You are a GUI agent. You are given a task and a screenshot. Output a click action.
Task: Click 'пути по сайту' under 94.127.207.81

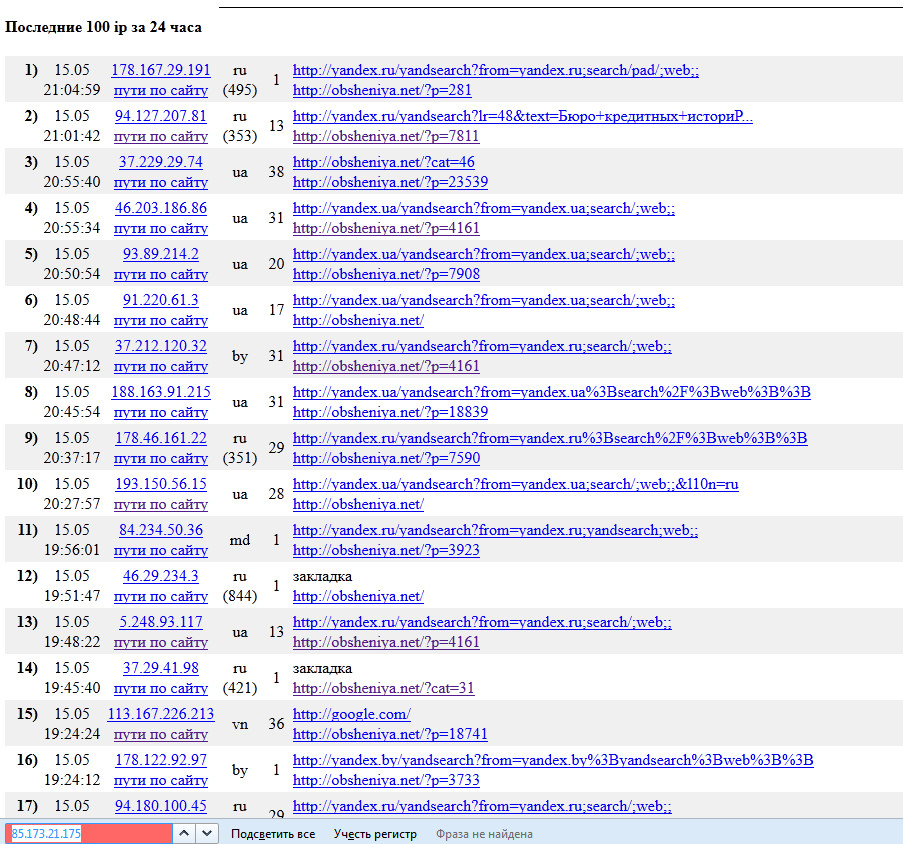coord(161,137)
